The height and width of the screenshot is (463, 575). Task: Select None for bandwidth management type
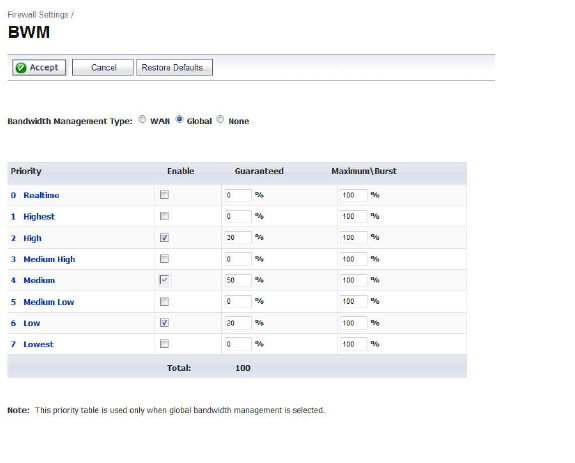[220, 120]
